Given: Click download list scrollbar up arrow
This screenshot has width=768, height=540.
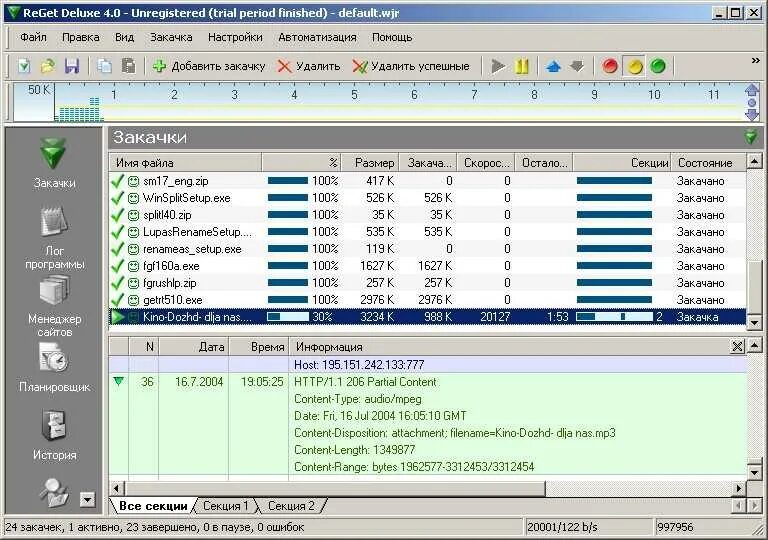Looking at the screenshot, I should pyautogui.click(x=754, y=161).
